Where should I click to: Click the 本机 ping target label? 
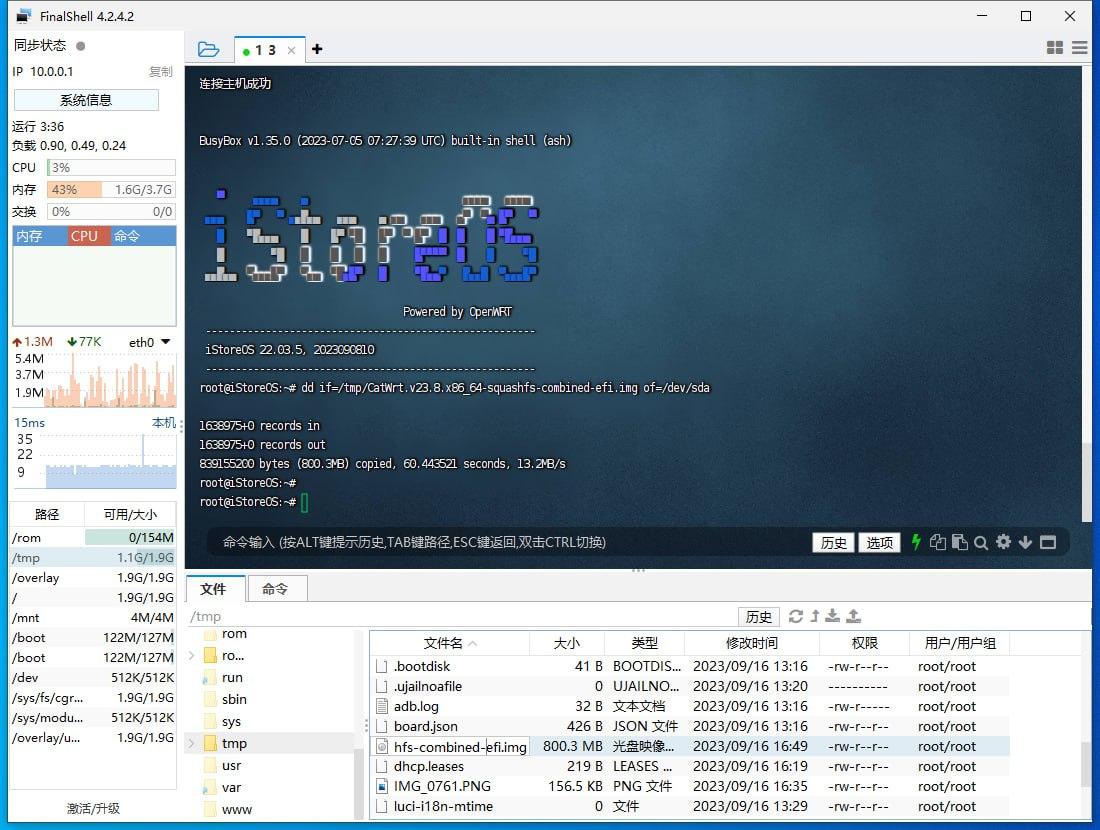pos(163,422)
